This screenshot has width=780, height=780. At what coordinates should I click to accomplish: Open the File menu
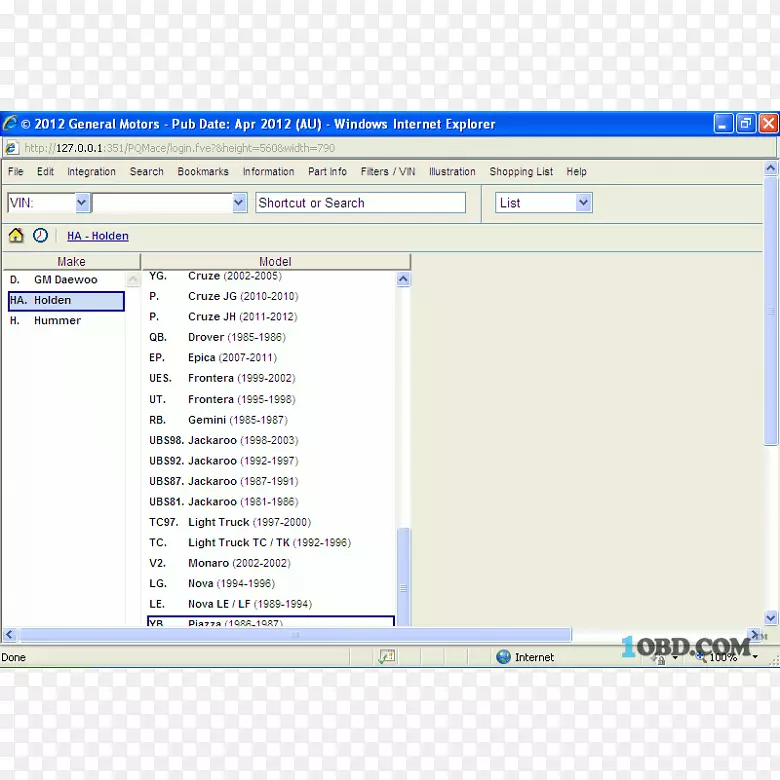pos(15,172)
